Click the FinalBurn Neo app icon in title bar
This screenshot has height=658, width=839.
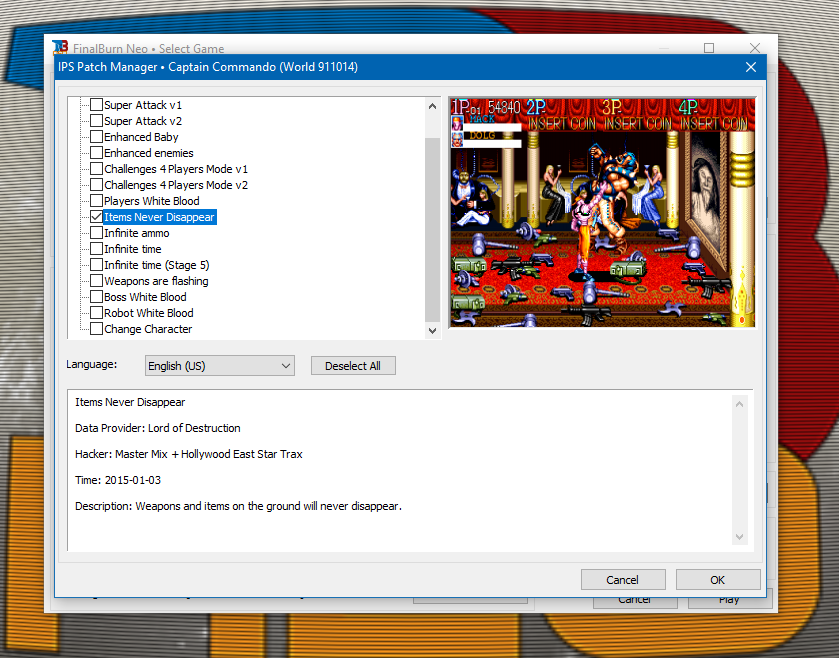click(x=61, y=47)
